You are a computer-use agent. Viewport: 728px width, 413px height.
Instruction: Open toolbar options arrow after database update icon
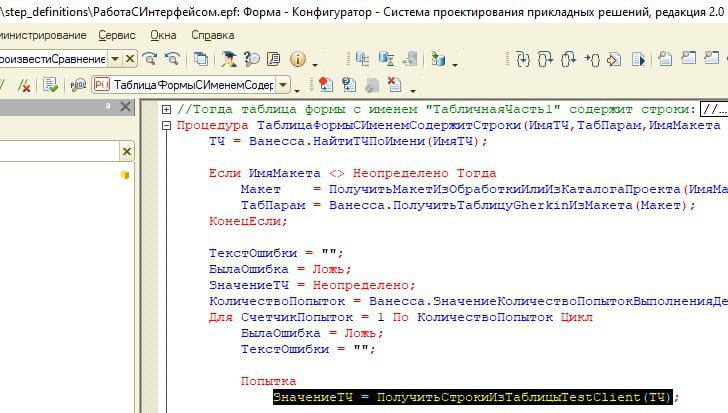pos(455,65)
